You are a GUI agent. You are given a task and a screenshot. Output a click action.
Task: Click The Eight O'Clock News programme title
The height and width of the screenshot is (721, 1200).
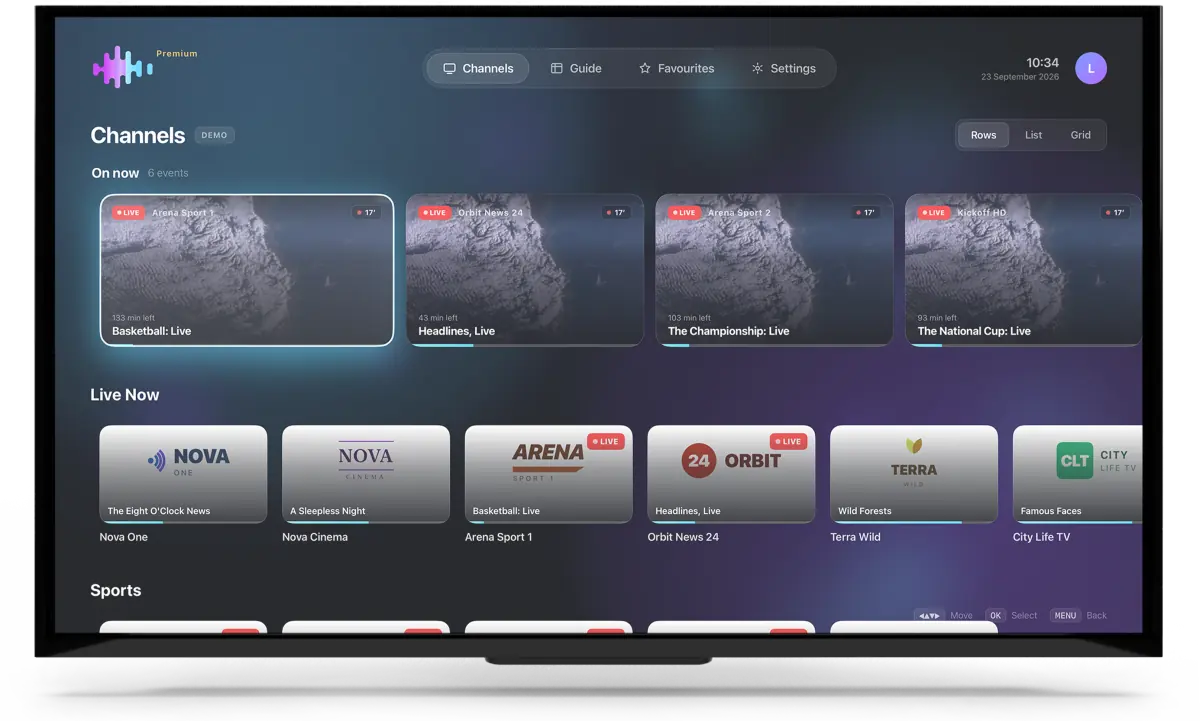pyautogui.click(x=159, y=511)
